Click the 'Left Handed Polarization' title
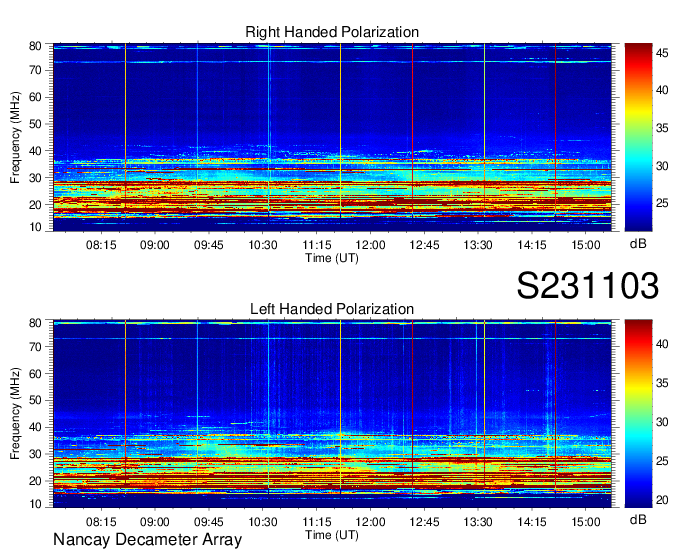Image resolution: width=680 pixels, height=552 pixels. coord(332,309)
